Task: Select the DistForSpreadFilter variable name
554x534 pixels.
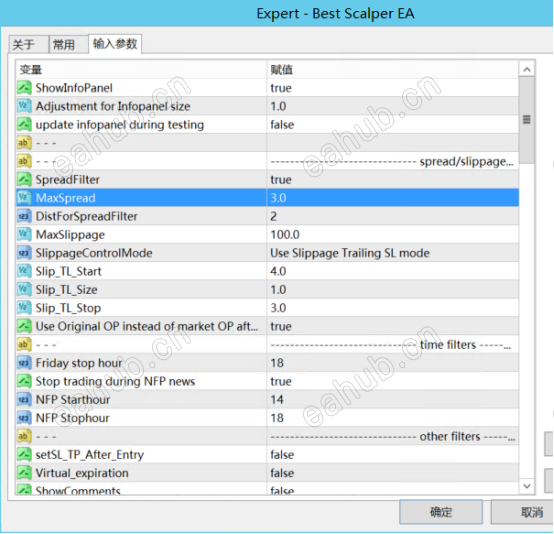Action: pyautogui.click(x=87, y=216)
